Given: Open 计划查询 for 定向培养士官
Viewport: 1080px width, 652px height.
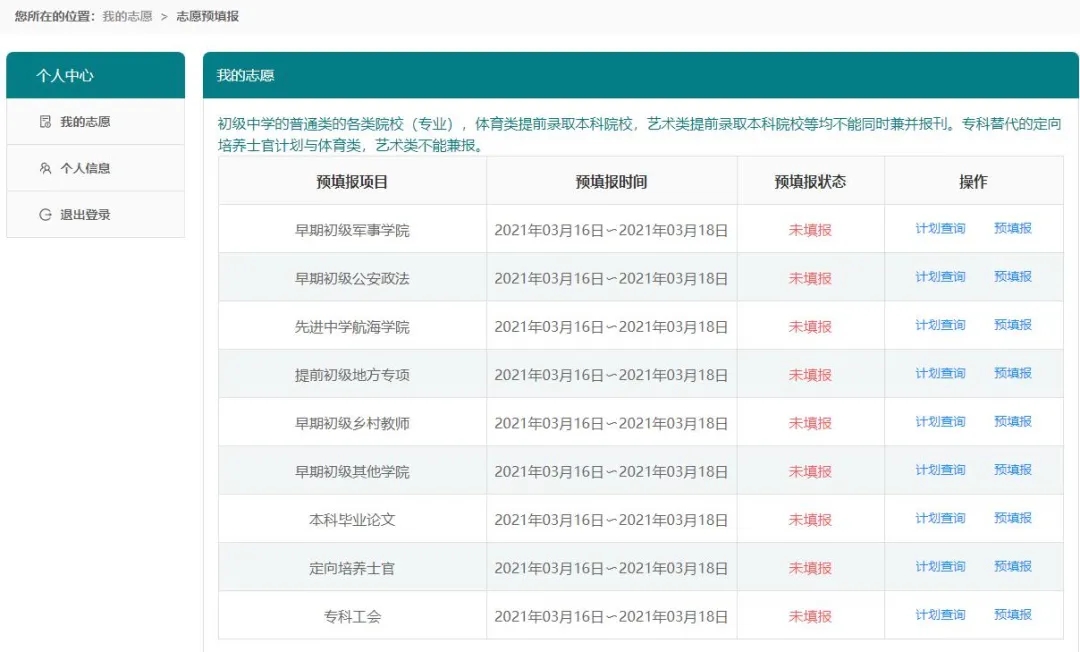Looking at the screenshot, I should [940, 566].
